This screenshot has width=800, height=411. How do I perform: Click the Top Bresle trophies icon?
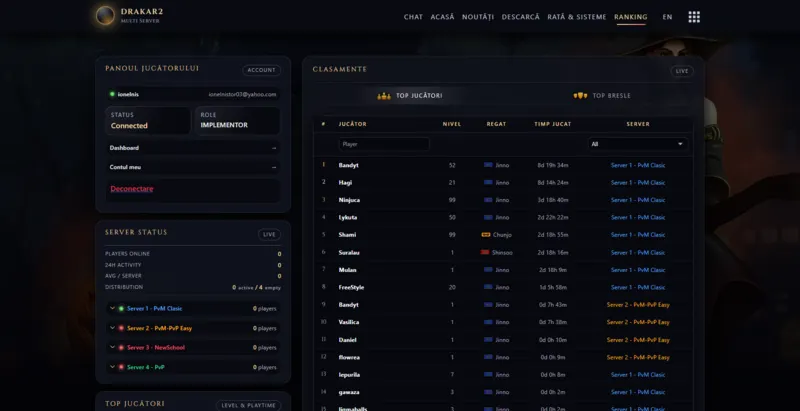click(x=580, y=96)
